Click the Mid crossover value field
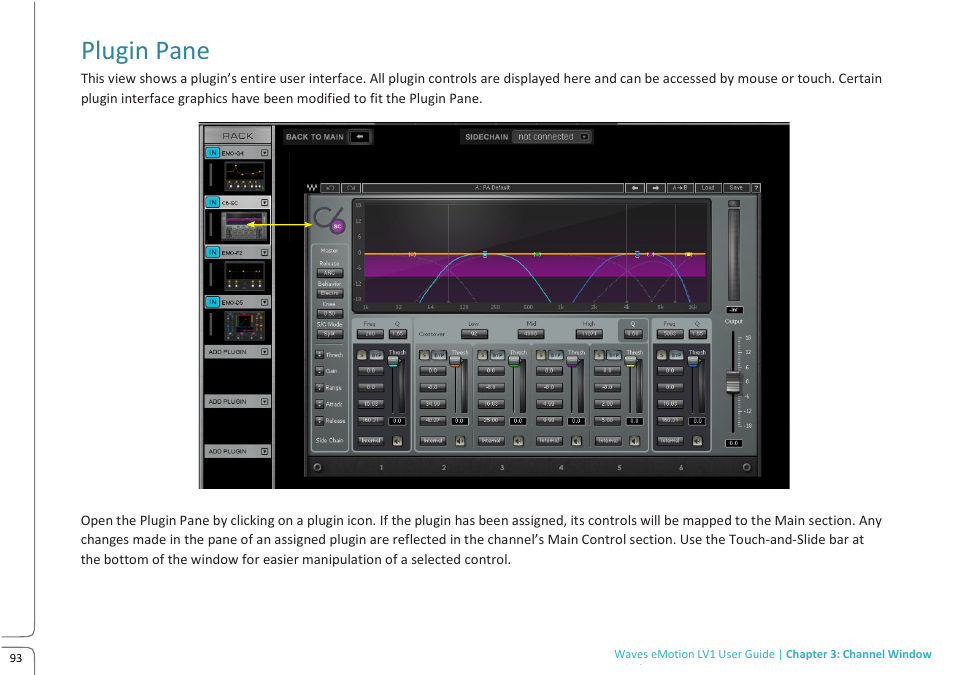954x675 pixels. click(x=531, y=334)
